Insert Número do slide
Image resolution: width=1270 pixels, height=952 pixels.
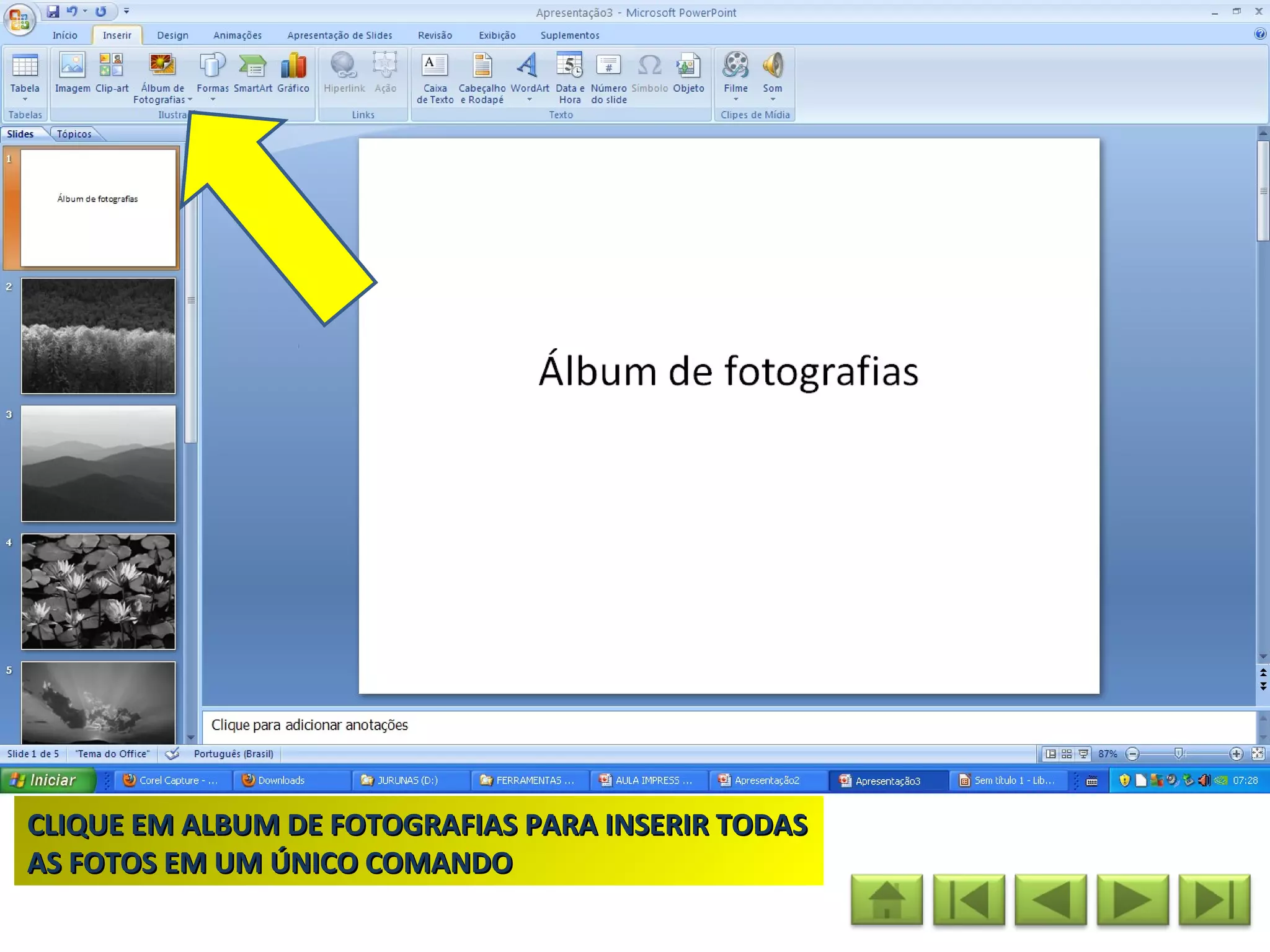point(608,77)
